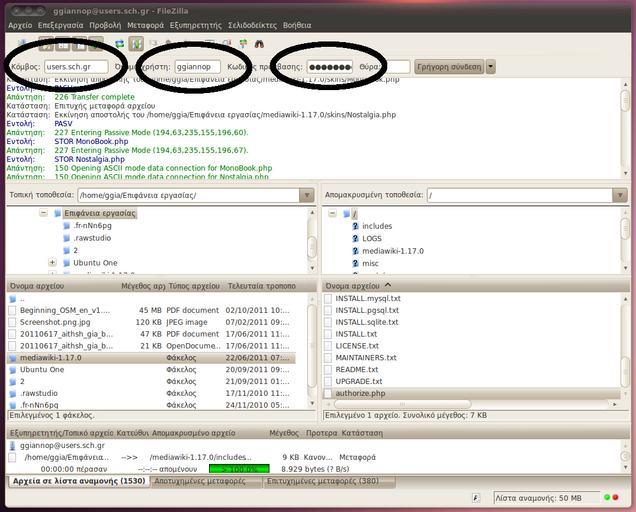This screenshot has height=512, width=636.
Task: Toggle the message log display
Action: point(47,44)
